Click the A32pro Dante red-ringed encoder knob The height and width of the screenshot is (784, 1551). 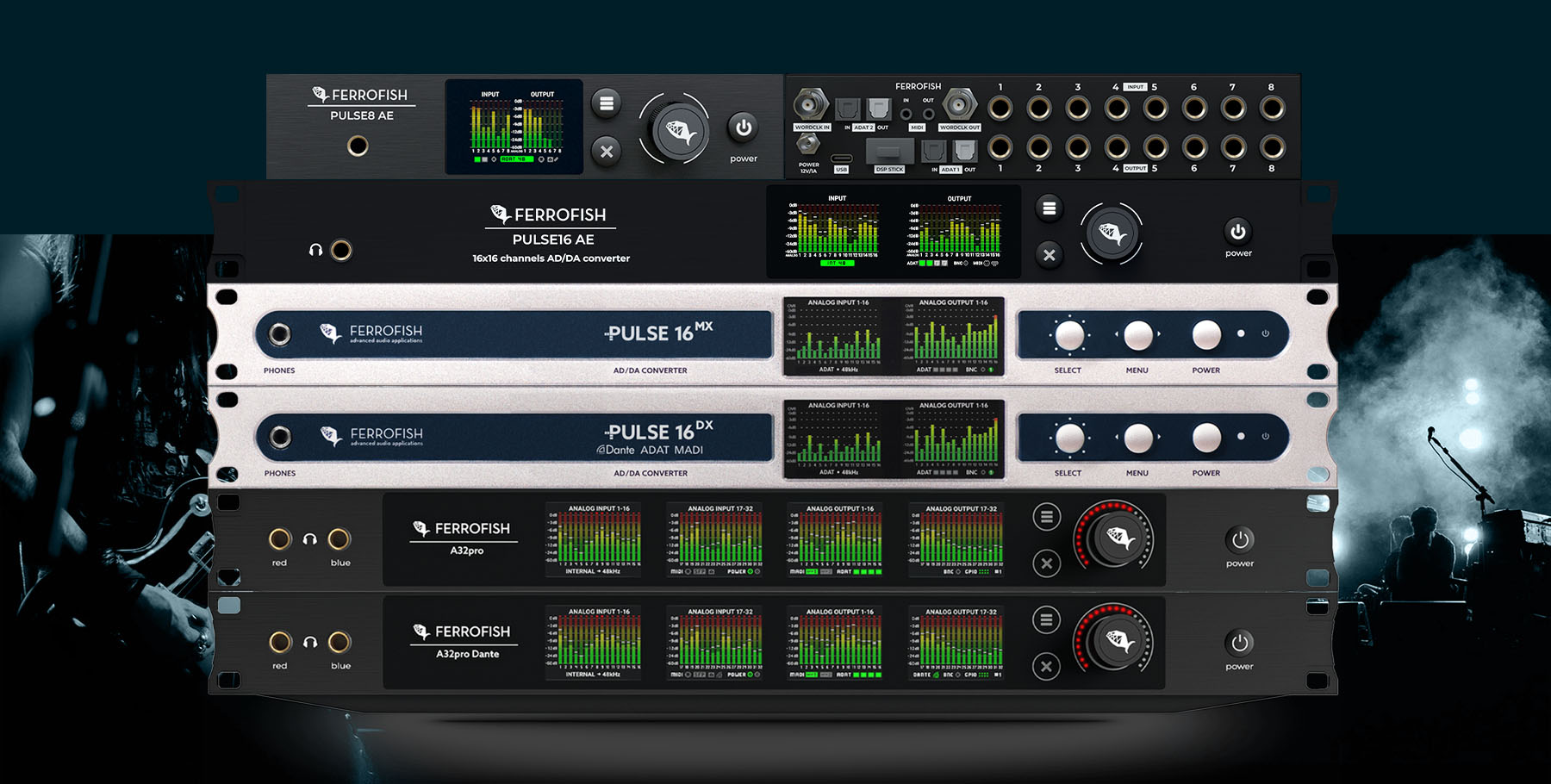pos(1113,642)
